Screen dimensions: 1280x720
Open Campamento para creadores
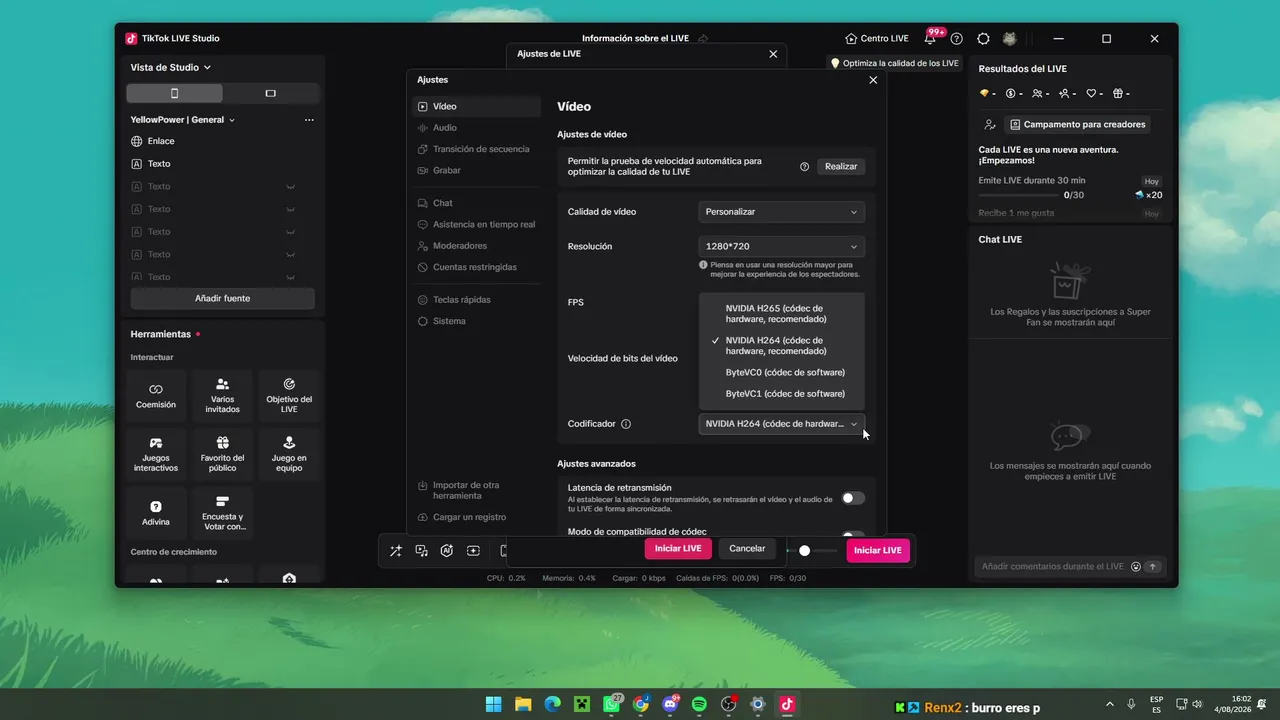(1077, 125)
